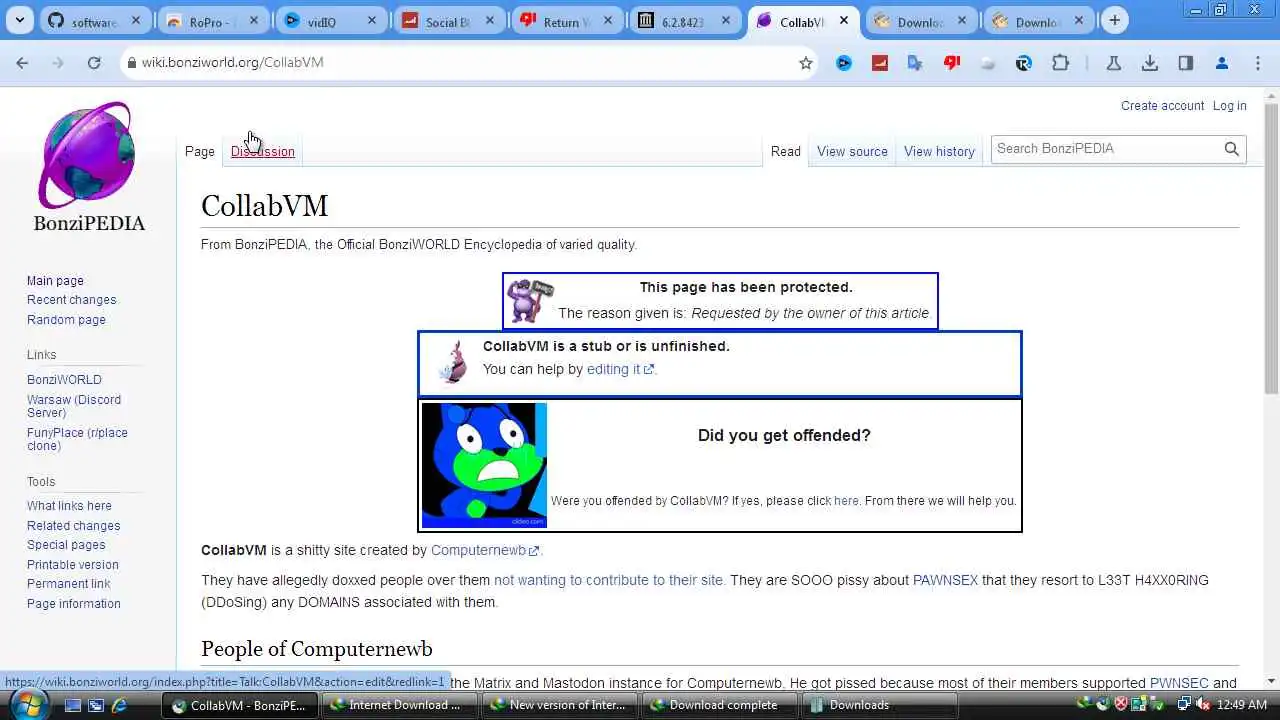Open Printable version link

tap(72, 565)
